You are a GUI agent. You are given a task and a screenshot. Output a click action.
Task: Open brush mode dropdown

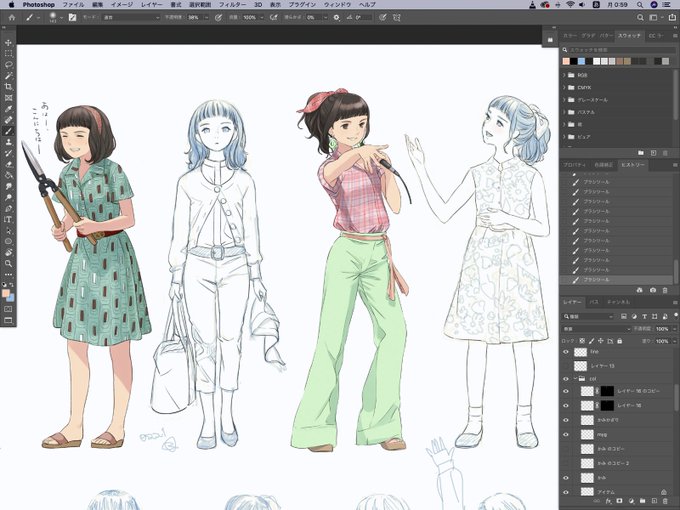tap(131, 17)
